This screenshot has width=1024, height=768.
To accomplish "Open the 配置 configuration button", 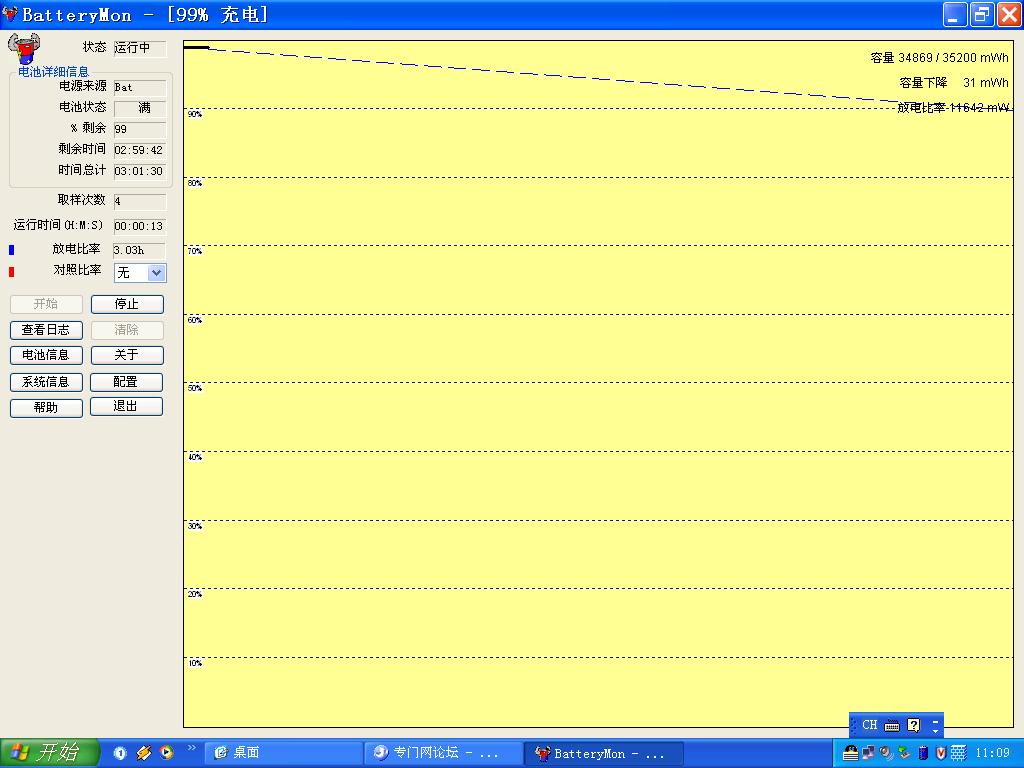I will 126,382.
